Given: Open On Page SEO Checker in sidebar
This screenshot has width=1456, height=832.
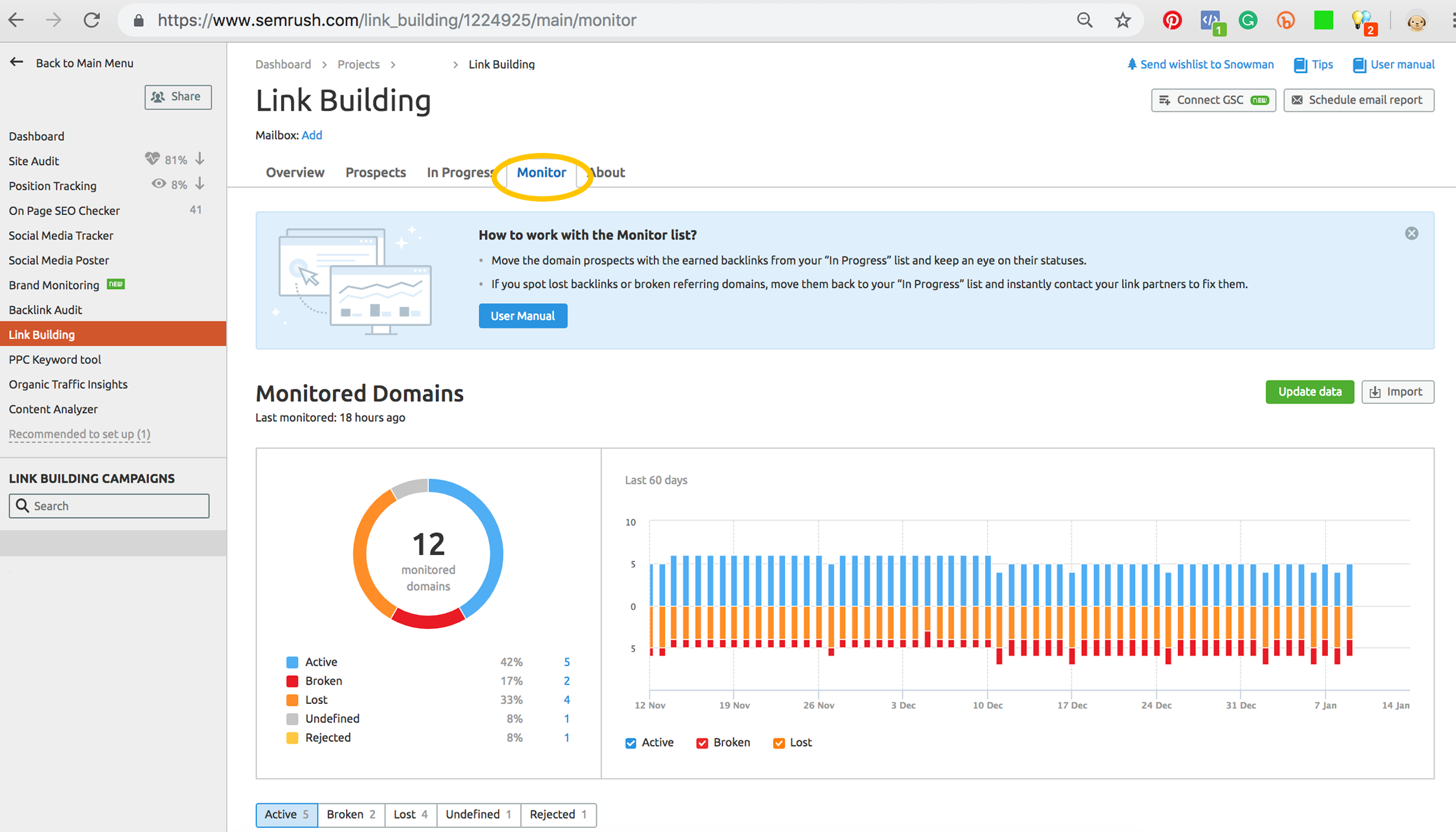Looking at the screenshot, I should pyautogui.click(x=64, y=210).
